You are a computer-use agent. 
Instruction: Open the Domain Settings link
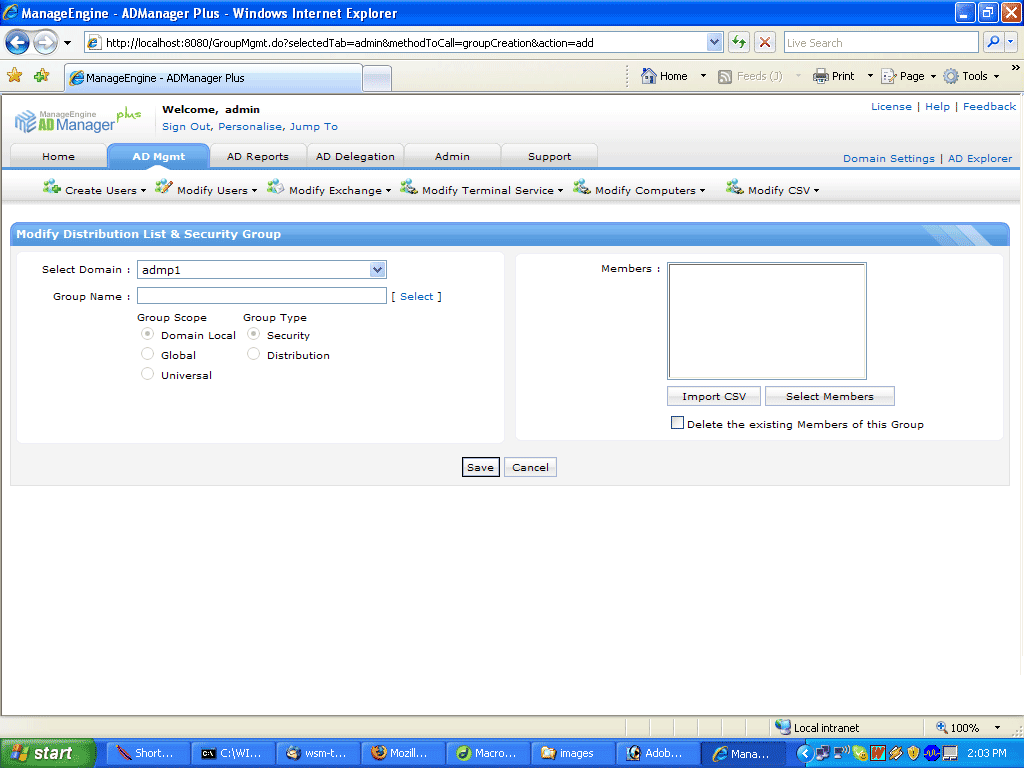pos(889,159)
